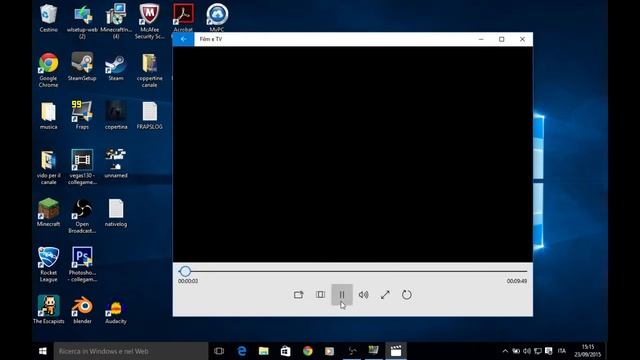Select the Fraps desktop shortcut

[82, 116]
